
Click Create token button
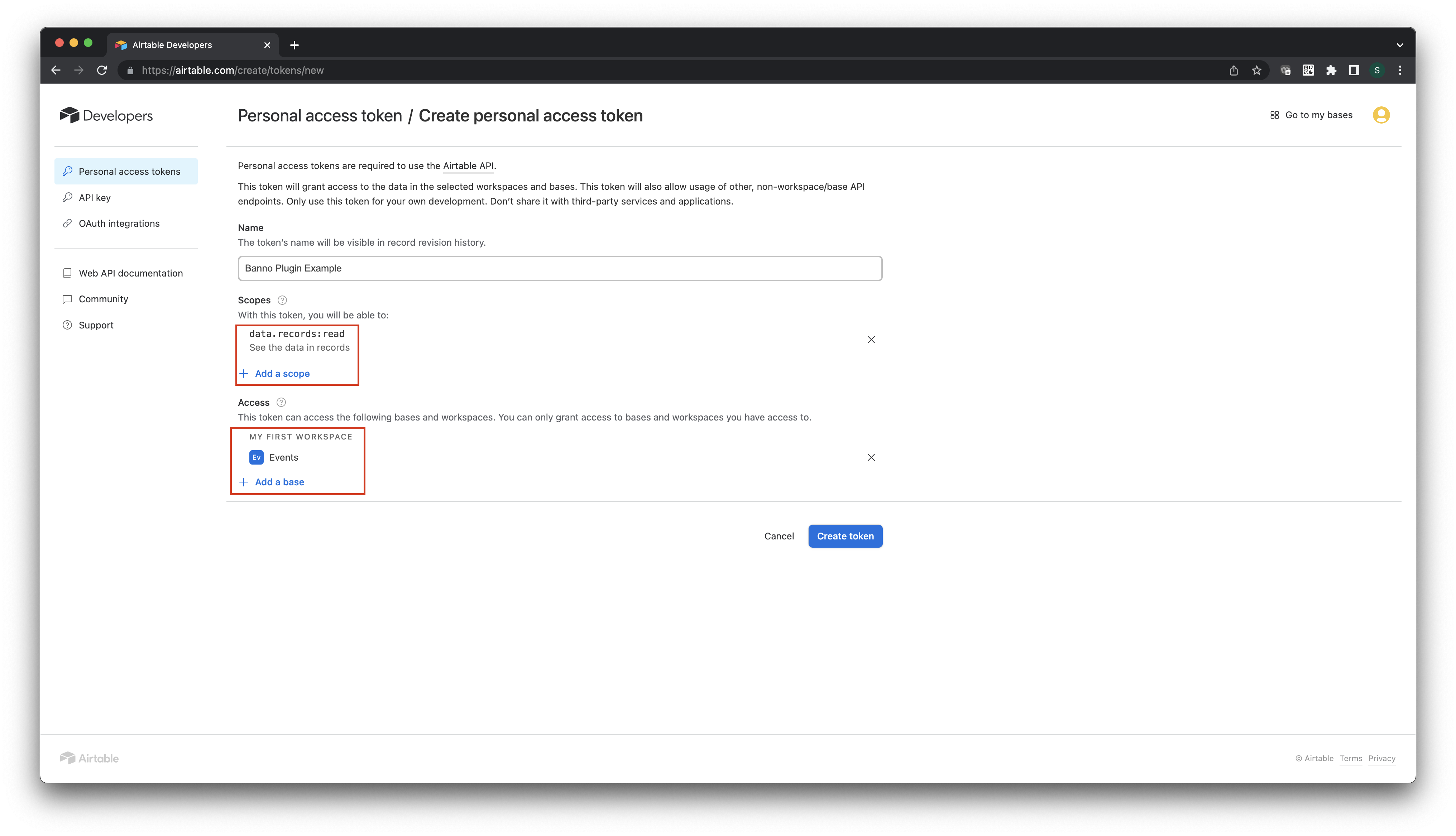coord(845,536)
